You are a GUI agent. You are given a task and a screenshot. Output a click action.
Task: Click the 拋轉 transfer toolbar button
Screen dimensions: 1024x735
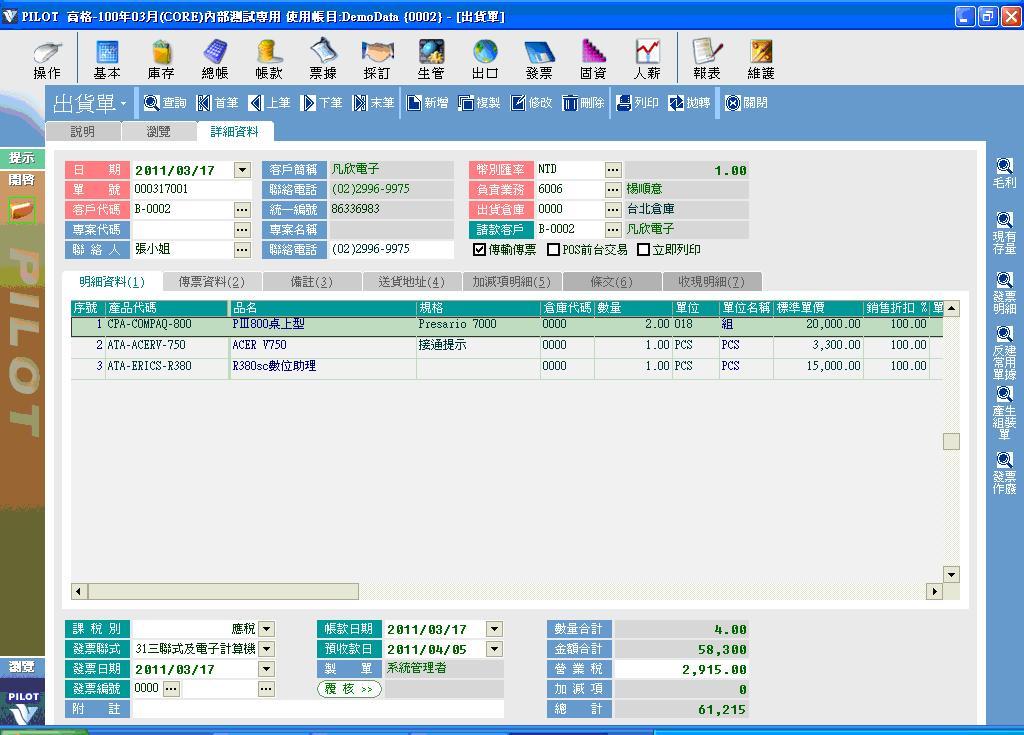point(689,103)
